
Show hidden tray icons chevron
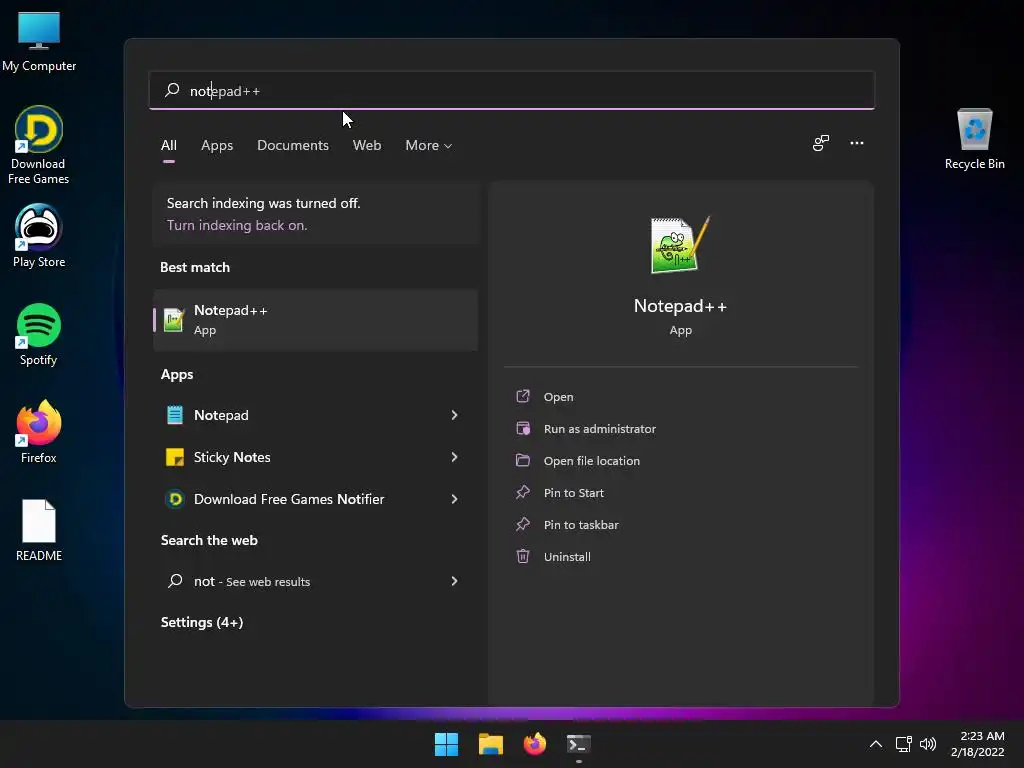[x=876, y=744]
